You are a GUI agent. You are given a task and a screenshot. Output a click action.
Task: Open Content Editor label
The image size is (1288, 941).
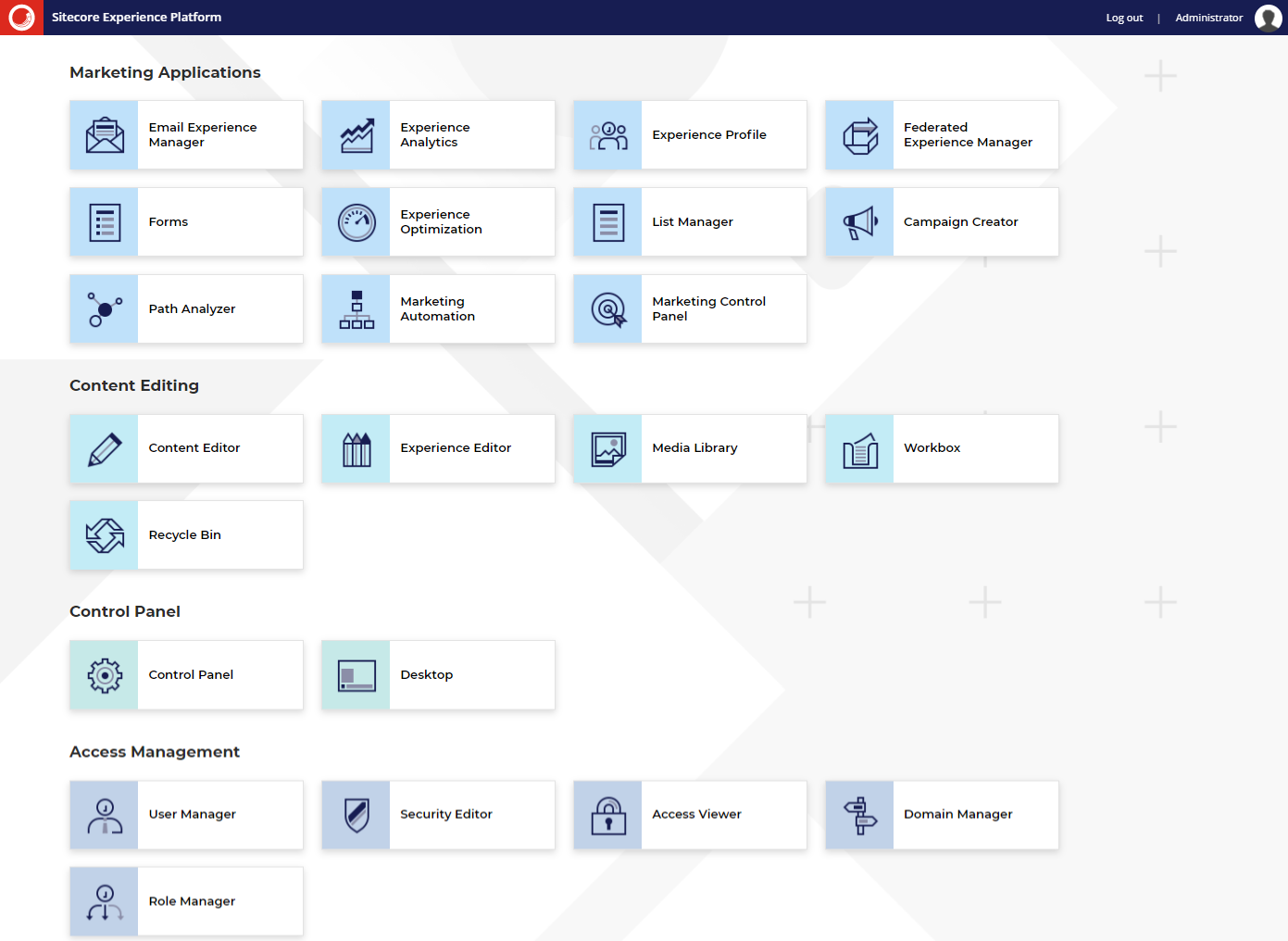(x=194, y=448)
